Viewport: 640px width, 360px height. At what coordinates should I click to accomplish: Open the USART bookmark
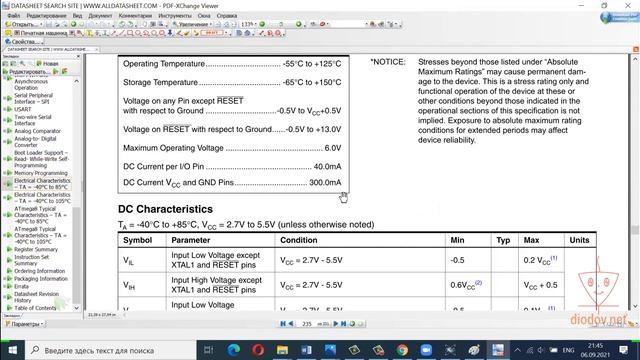(x=22, y=109)
